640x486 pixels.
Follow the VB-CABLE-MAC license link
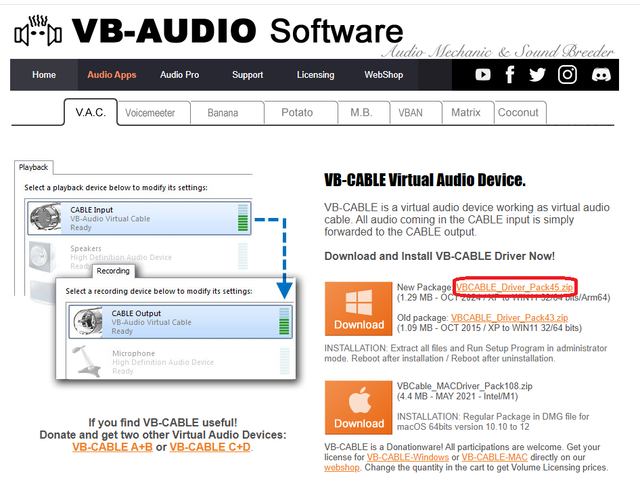495,457
